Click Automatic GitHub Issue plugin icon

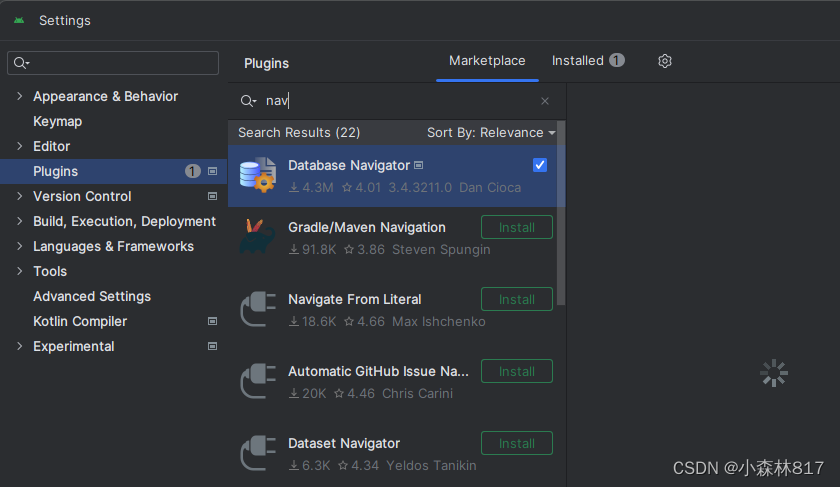point(258,380)
